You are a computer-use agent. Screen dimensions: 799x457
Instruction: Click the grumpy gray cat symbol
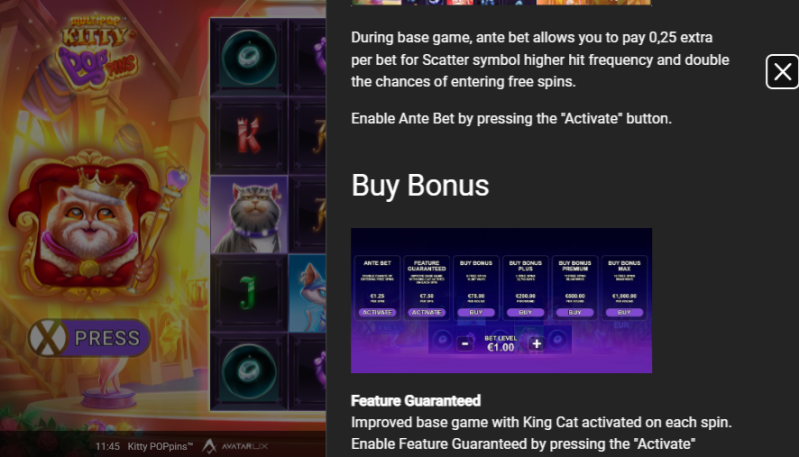(x=249, y=215)
